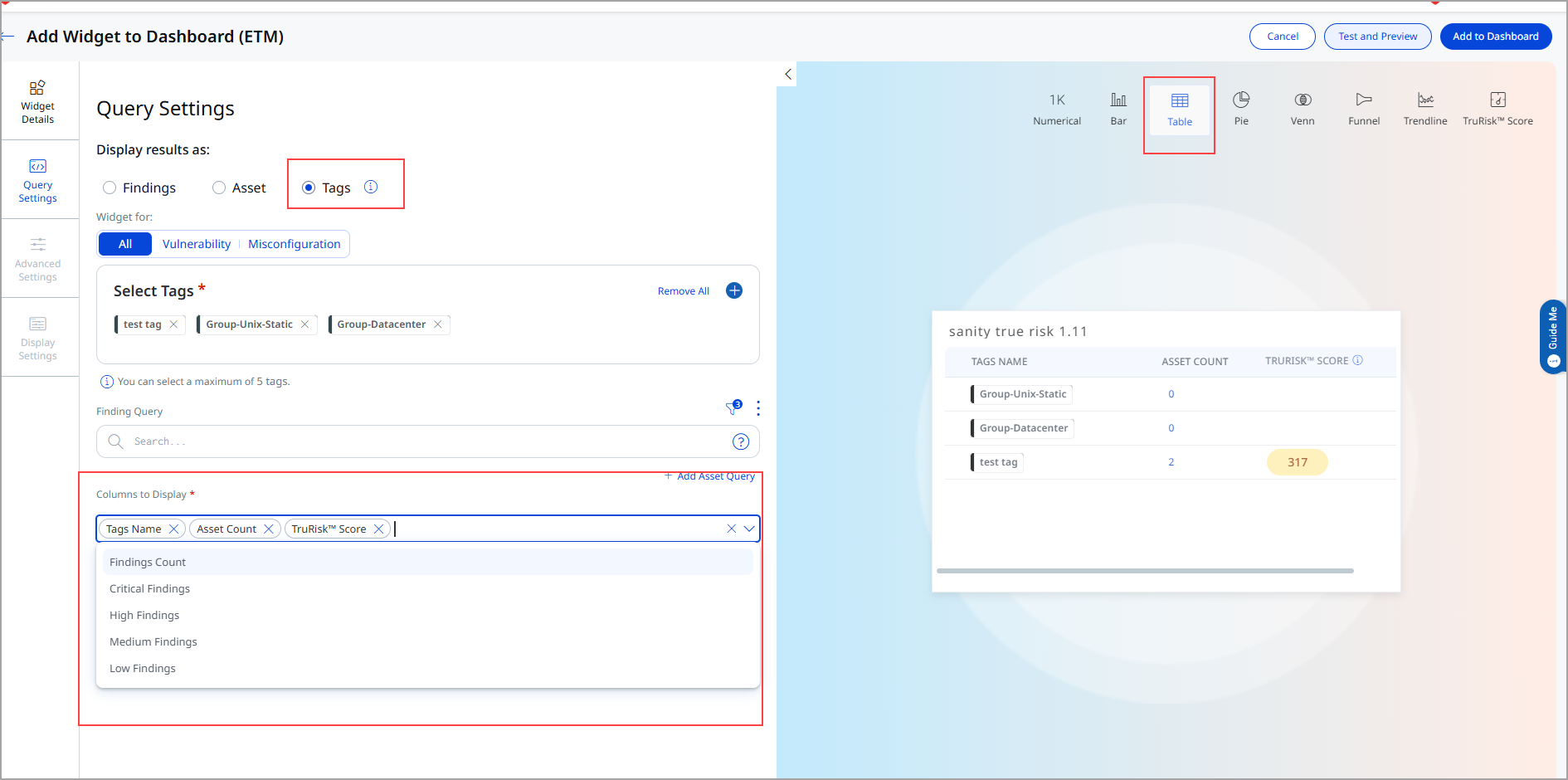This screenshot has height=780, width=1568.
Task: Select Funnel widget type
Action: (1364, 109)
